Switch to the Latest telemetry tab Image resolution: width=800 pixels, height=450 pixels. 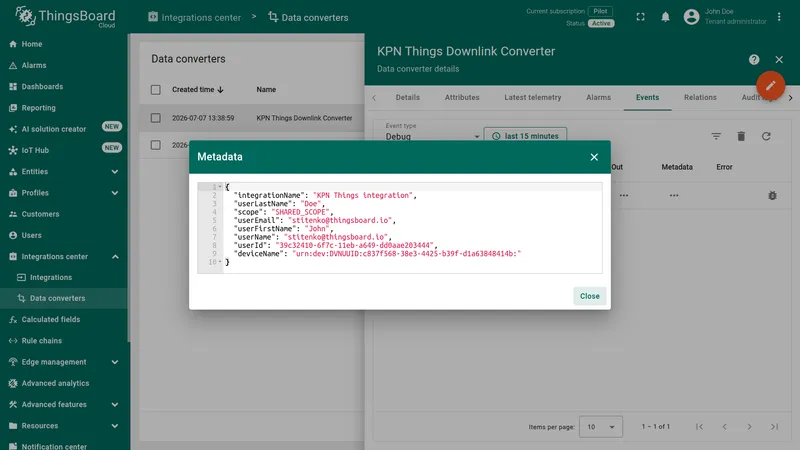click(x=533, y=97)
